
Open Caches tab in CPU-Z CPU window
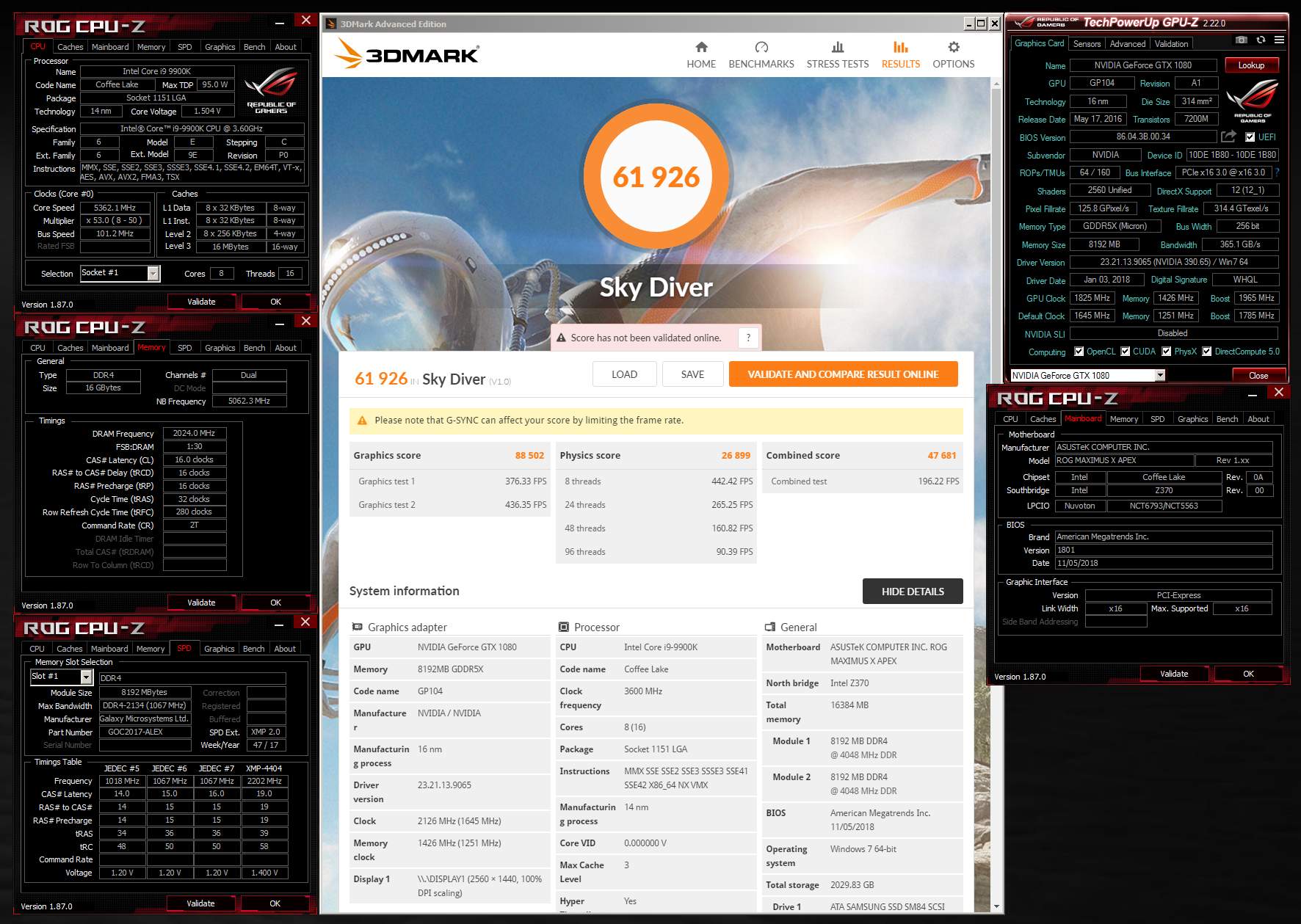tap(70, 47)
